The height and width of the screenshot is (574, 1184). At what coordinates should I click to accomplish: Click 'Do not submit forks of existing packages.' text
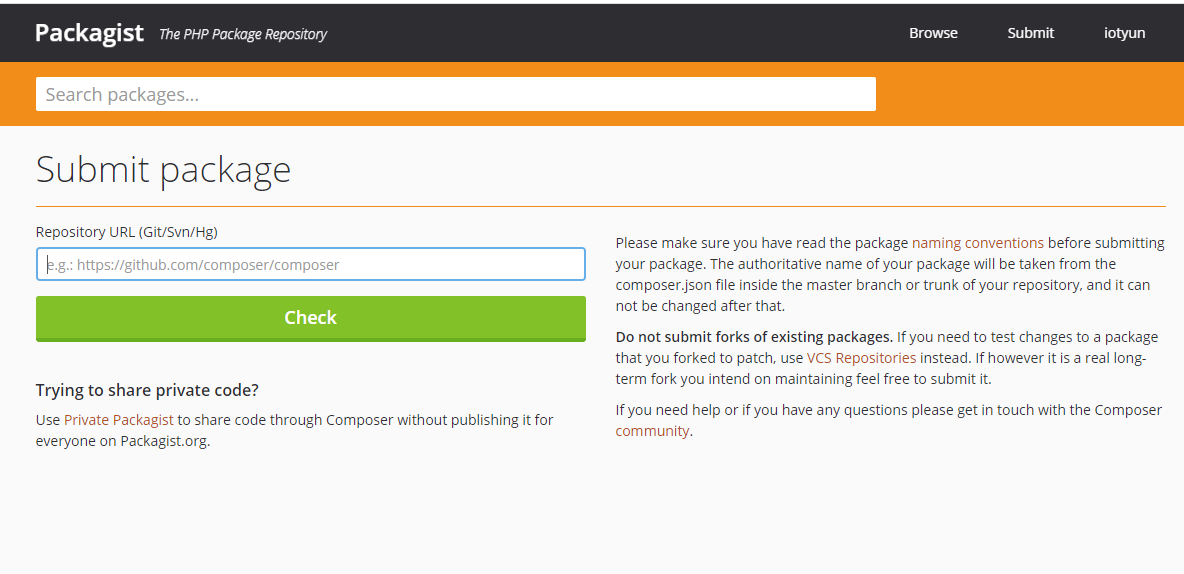click(754, 337)
